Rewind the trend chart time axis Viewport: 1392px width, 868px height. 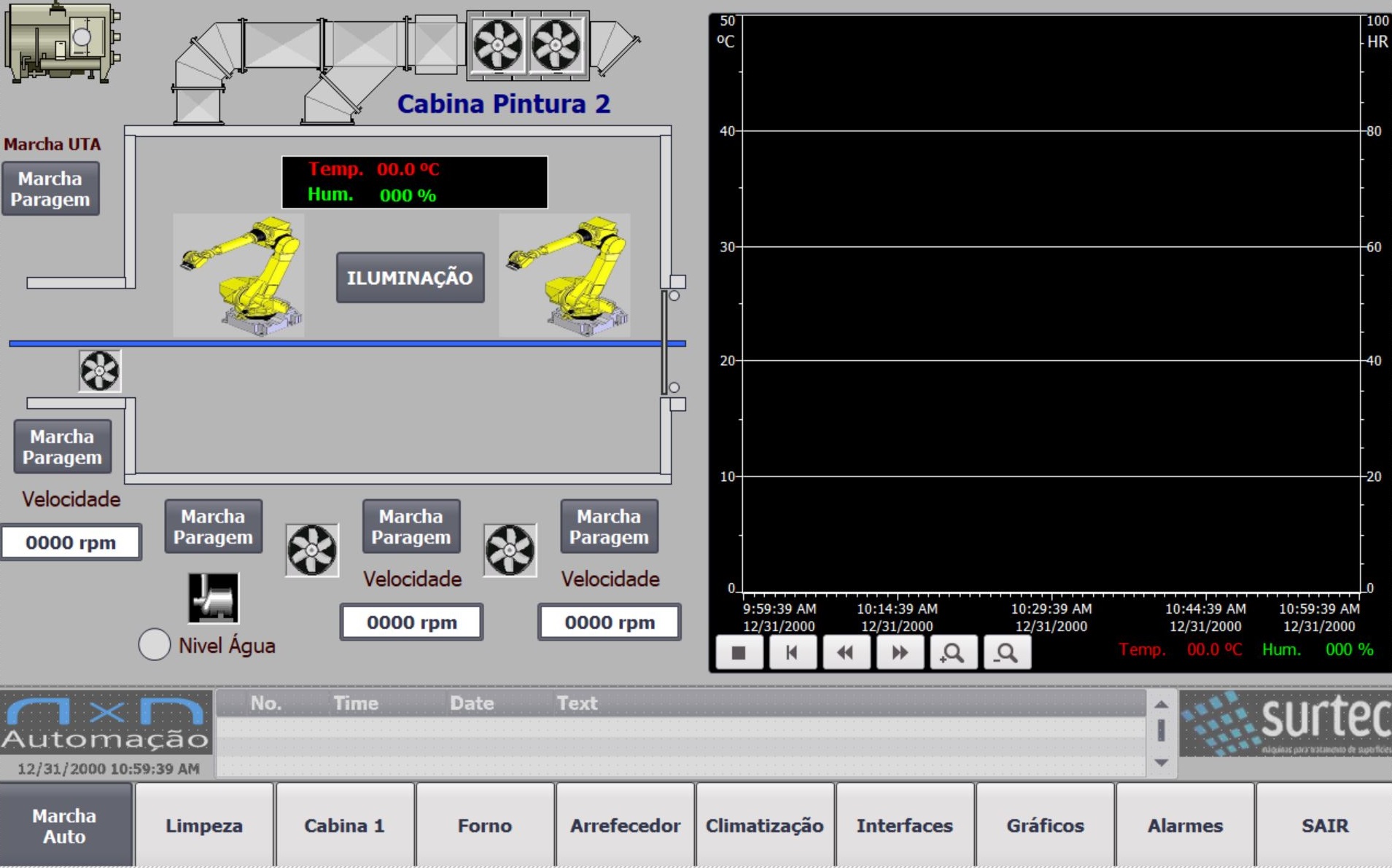[846, 652]
